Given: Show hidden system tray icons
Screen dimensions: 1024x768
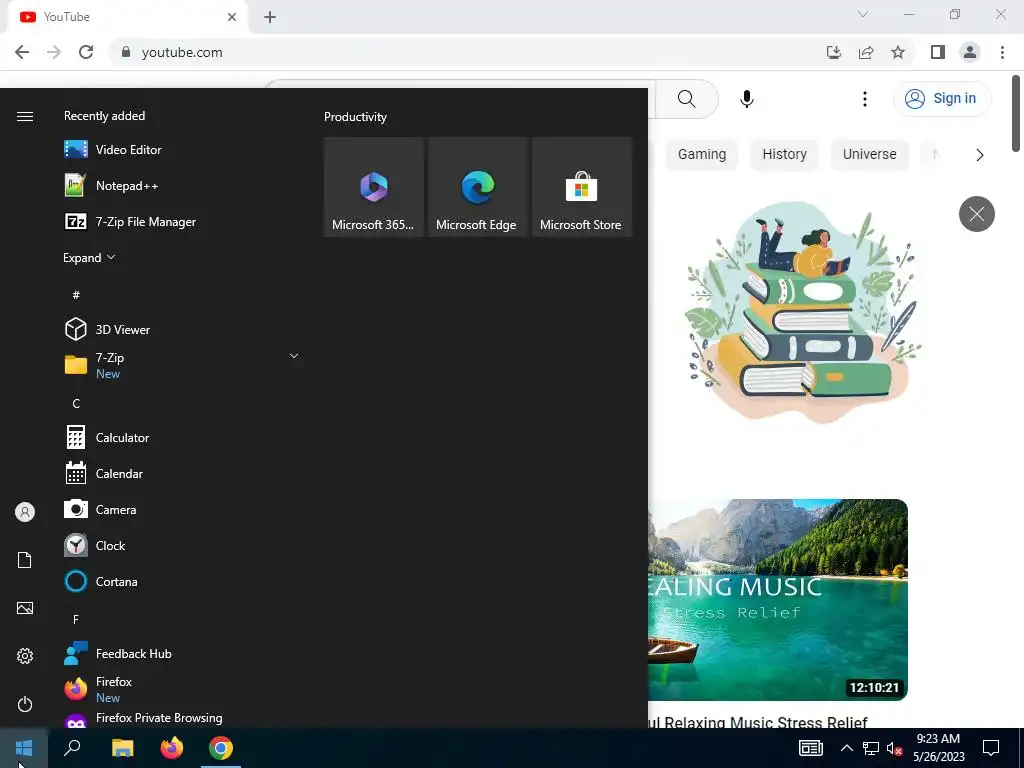Looking at the screenshot, I should (x=846, y=748).
